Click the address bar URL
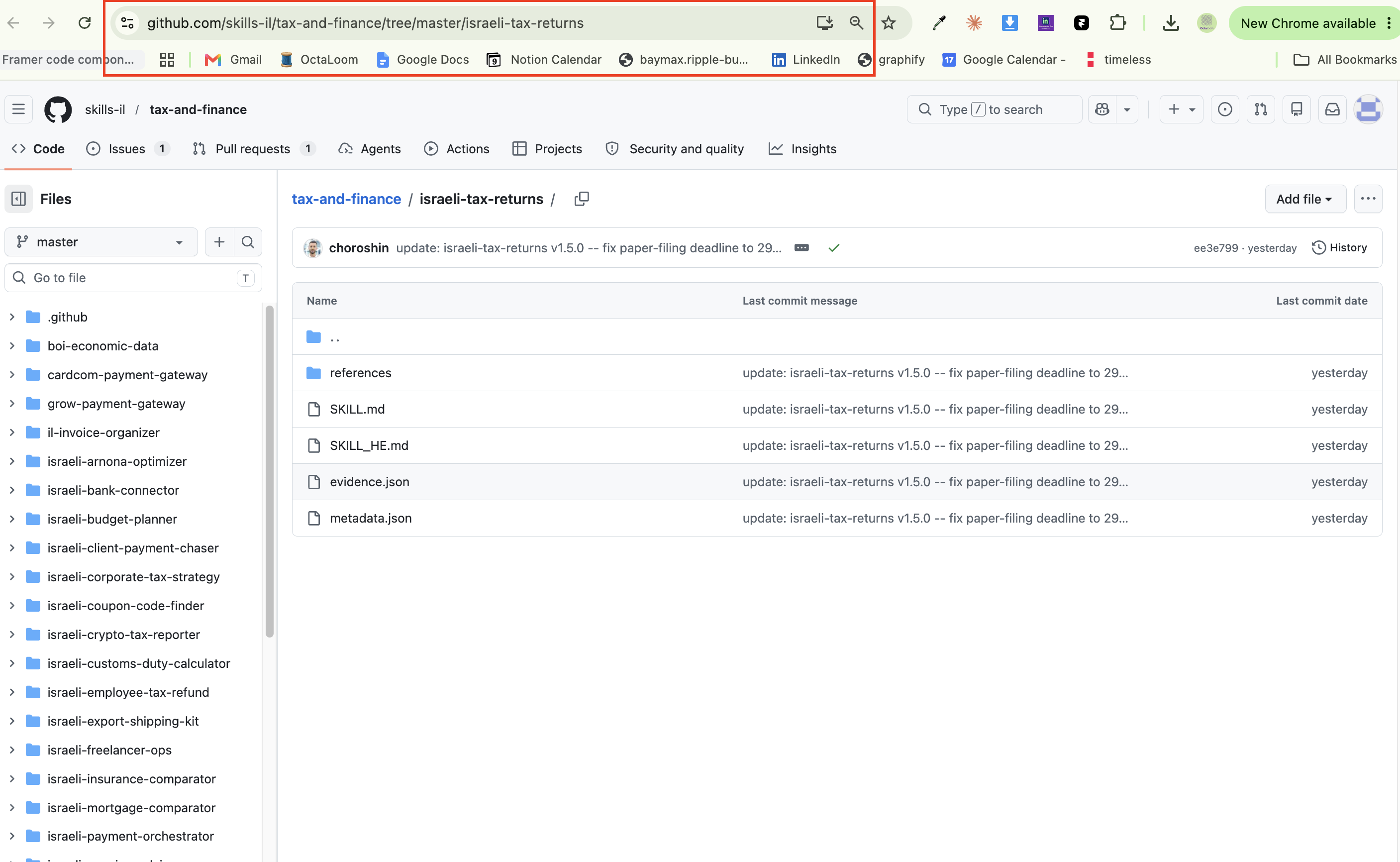1400x862 pixels. pyautogui.click(x=365, y=23)
